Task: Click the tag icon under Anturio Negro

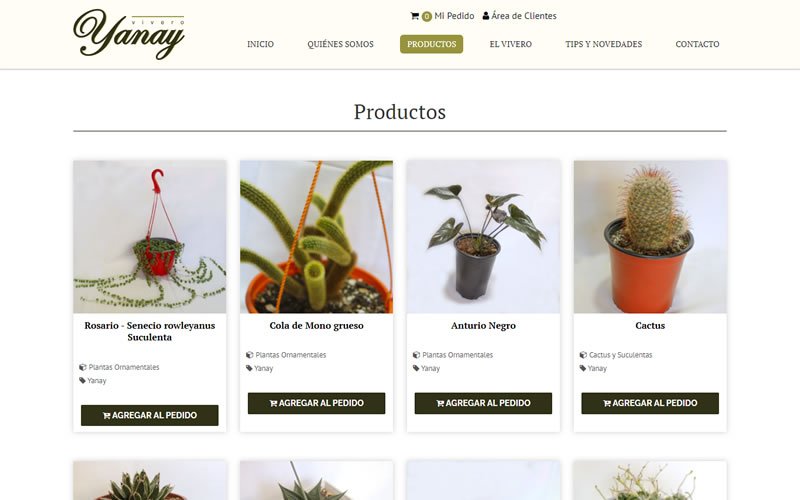Action: click(416, 368)
